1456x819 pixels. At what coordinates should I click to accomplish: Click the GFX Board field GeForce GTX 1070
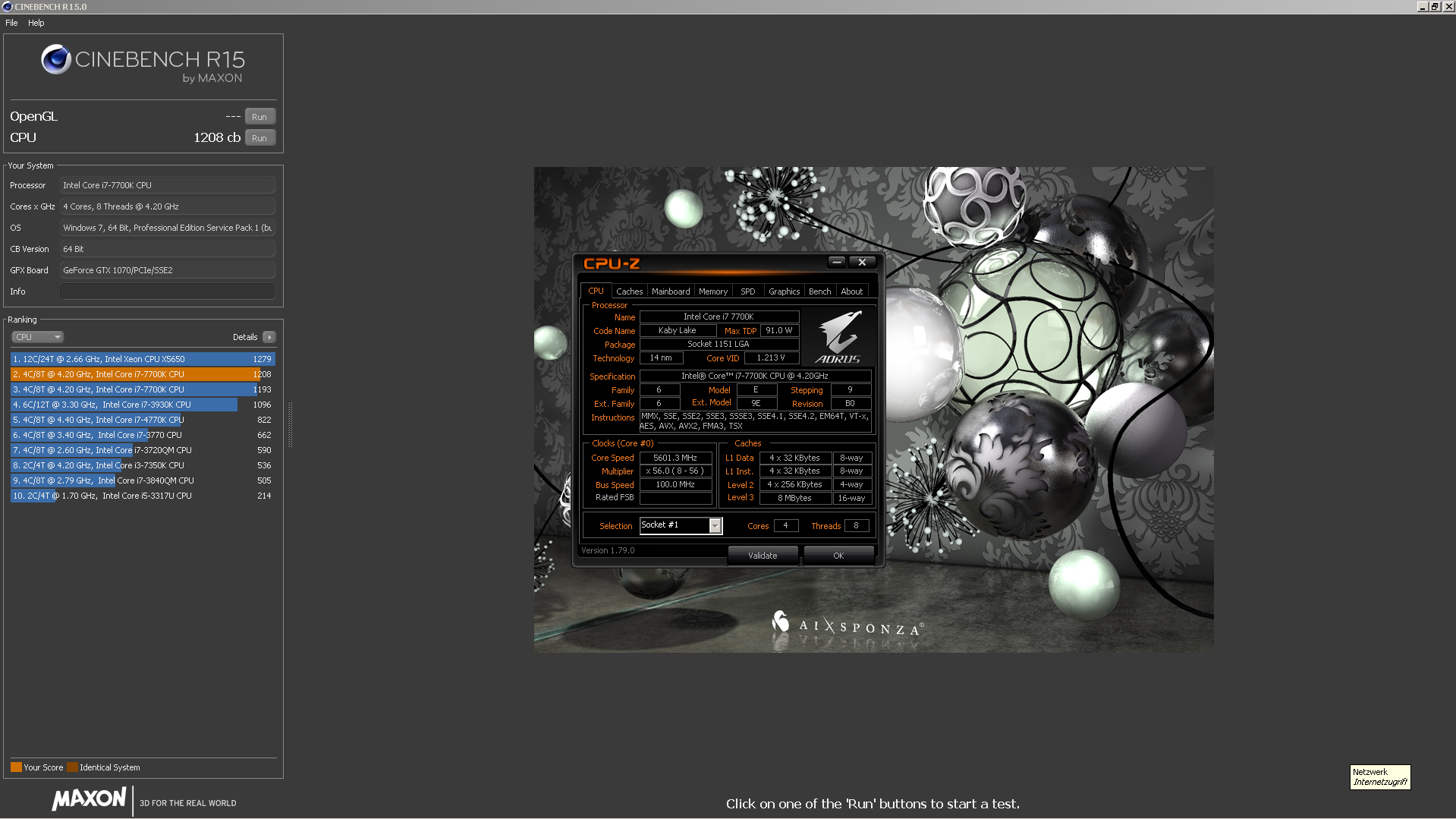tap(167, 270)
